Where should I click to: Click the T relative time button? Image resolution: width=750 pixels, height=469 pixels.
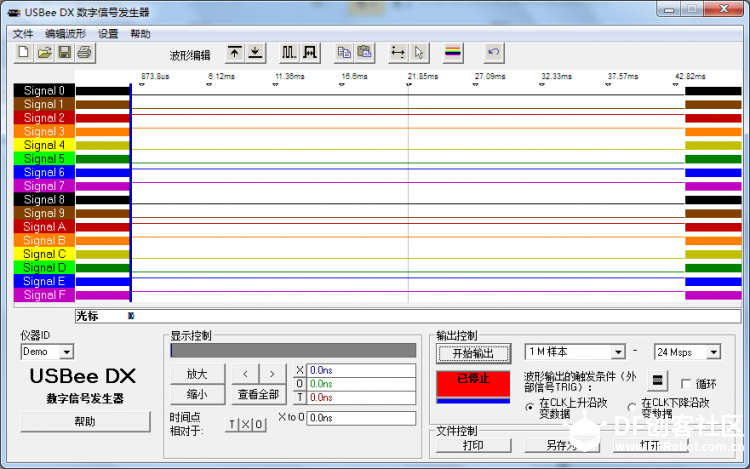232,424
